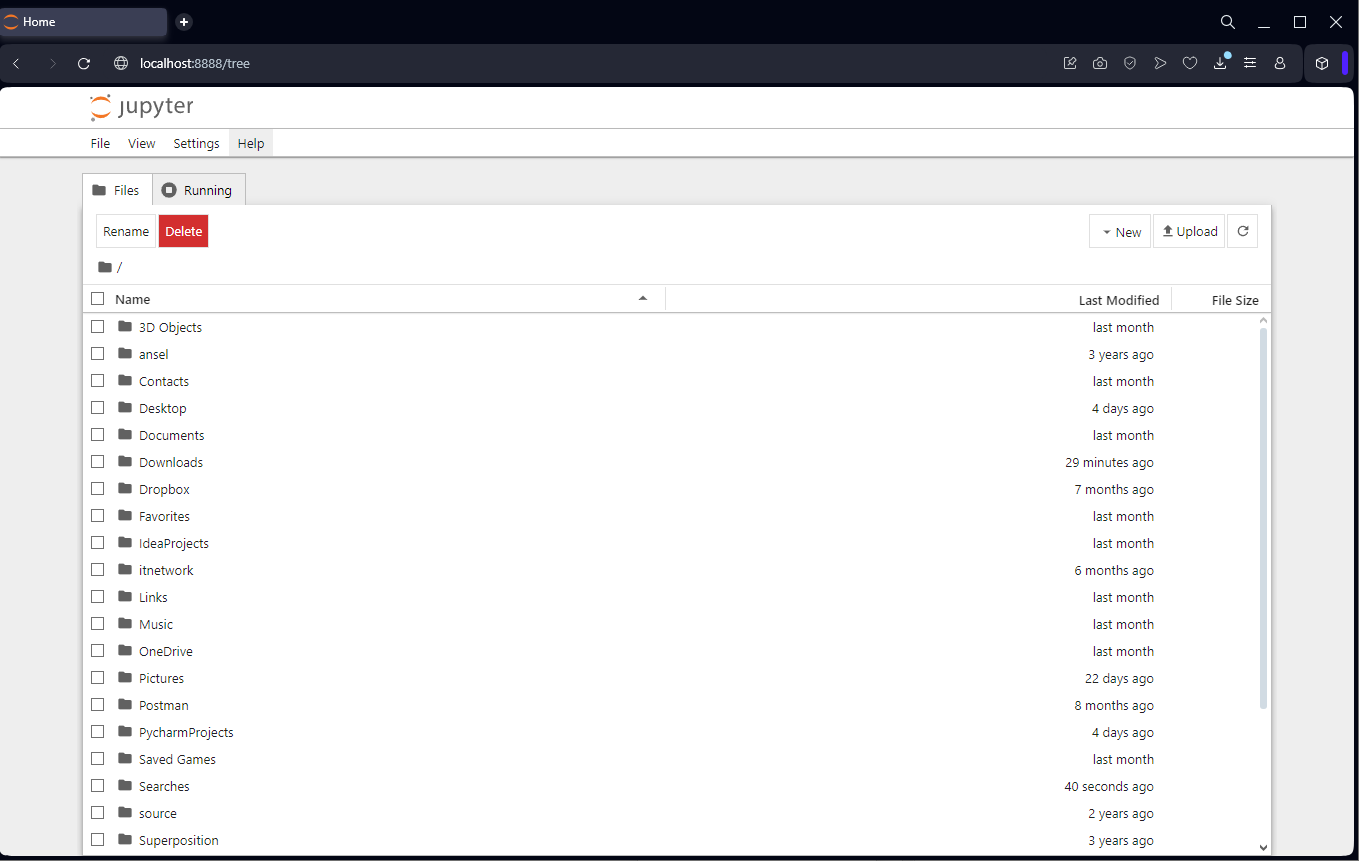The height and width of the screenshot is (861, 1359).
Task: Click "40 seconds ago" in Searches row
Action: point(1109,786)
